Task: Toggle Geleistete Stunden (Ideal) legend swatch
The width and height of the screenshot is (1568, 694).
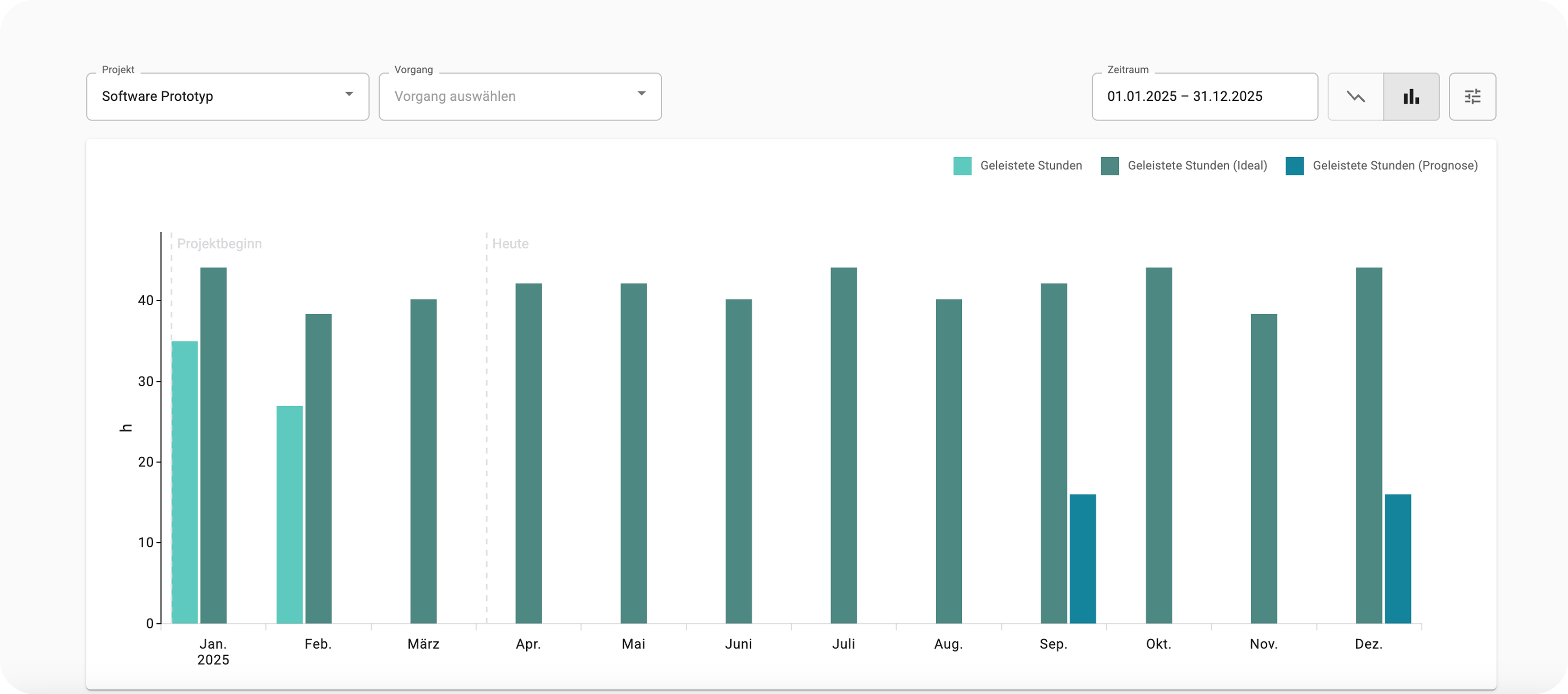Action: (x=1109, y=166)
